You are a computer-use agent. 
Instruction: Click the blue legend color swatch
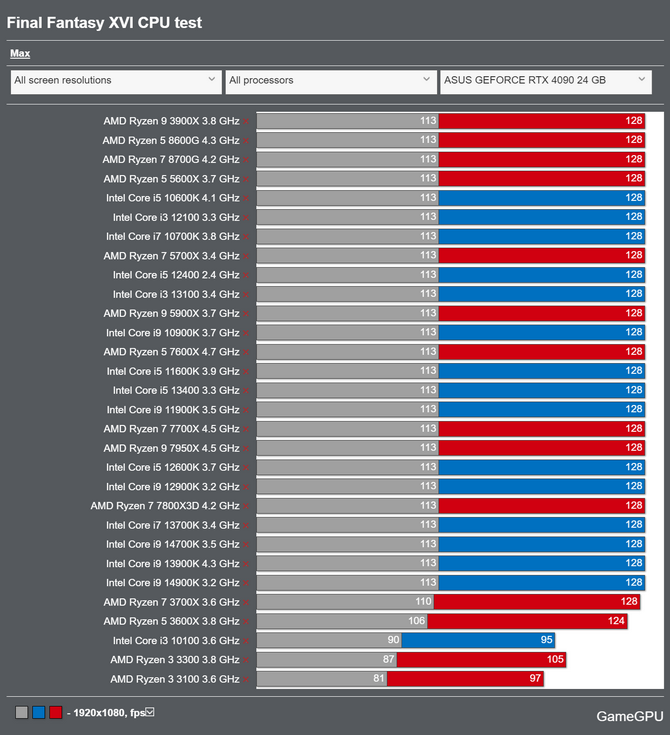pyautogui.click(x=38, y=712)
